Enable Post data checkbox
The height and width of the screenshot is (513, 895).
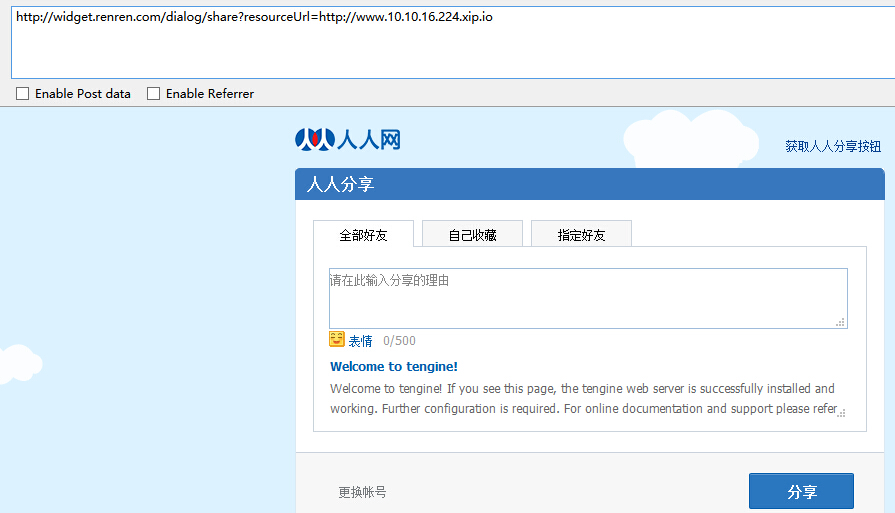pyautogui.click(x=22, y=94)
